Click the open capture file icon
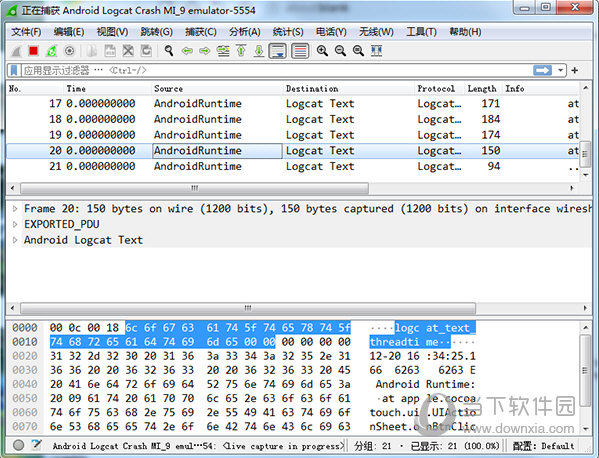The width and height of the screenshot is (599, 458). (92, 51)
